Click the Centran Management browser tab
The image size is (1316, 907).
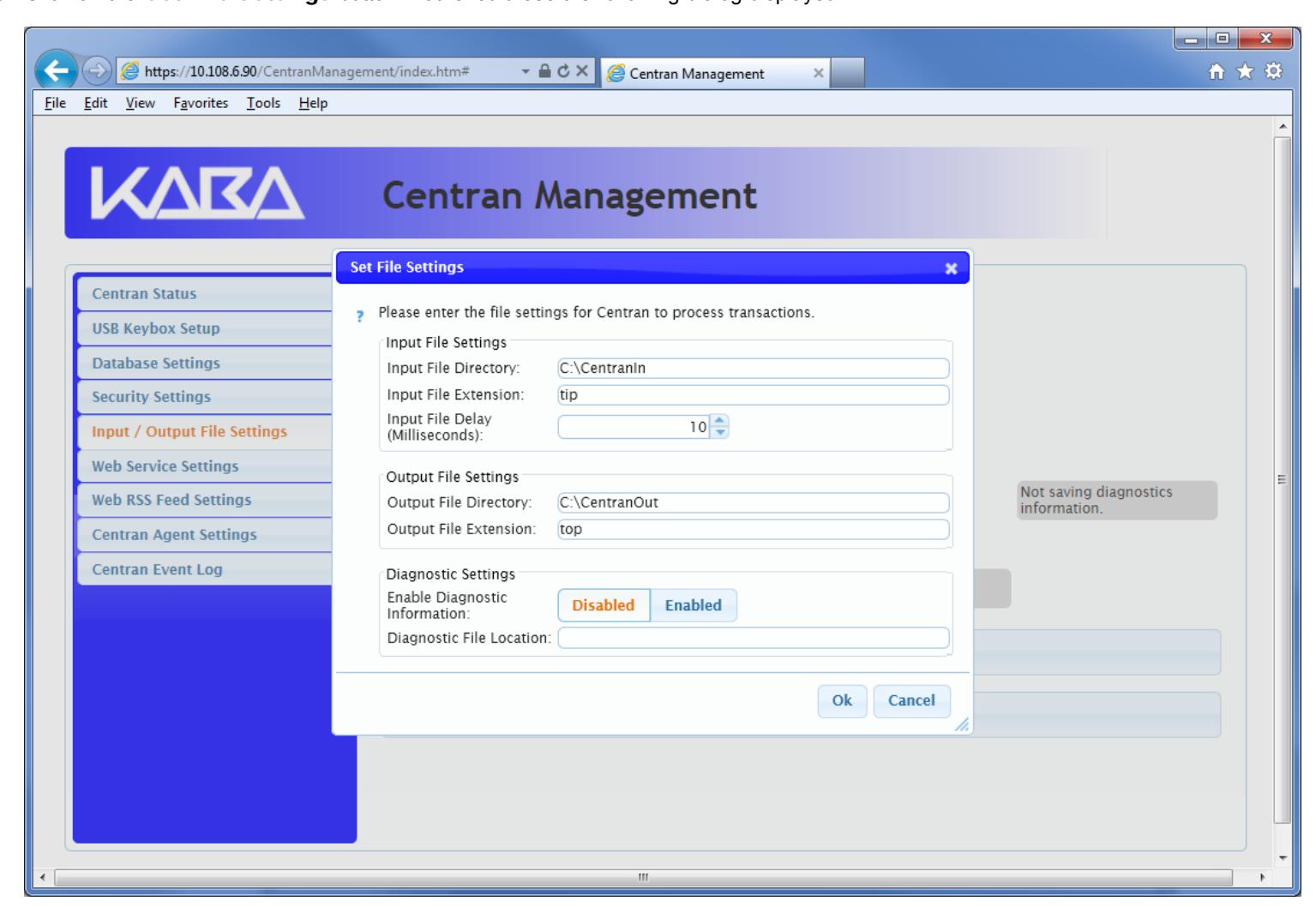pyautogui.click(x=715, y=74)
